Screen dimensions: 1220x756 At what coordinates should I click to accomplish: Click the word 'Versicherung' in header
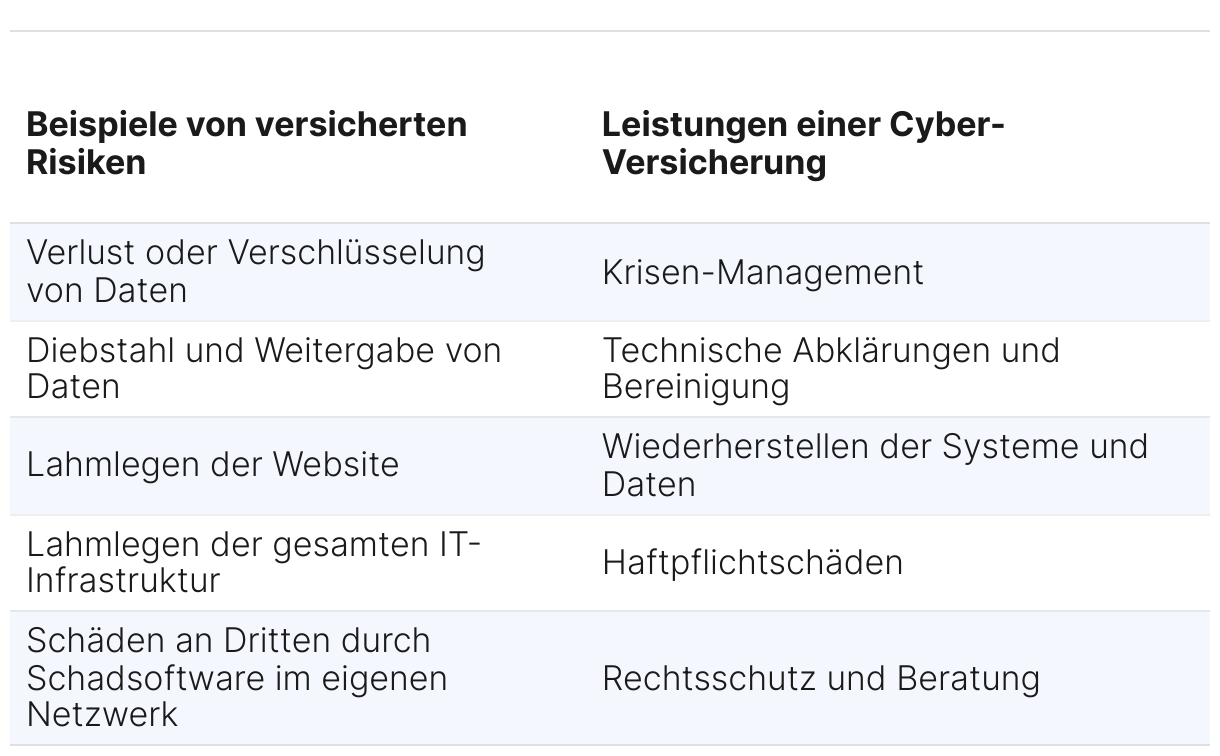[714, 162]
